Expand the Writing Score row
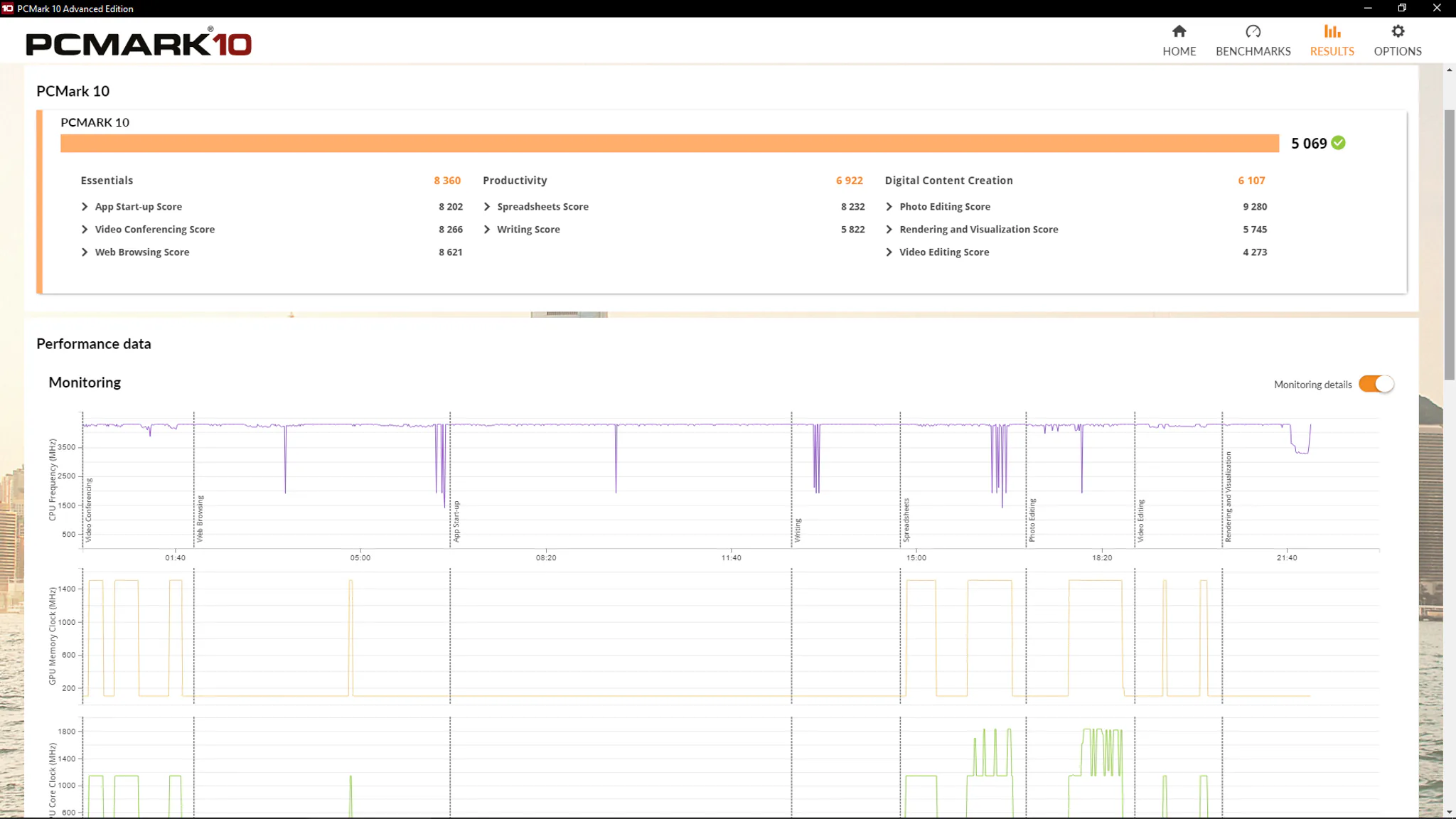 (487, 230)
